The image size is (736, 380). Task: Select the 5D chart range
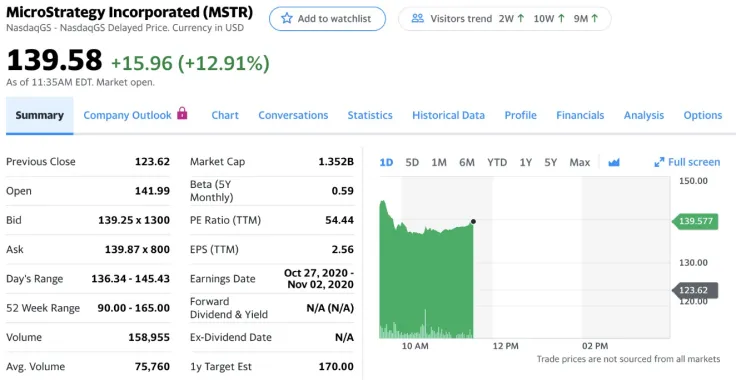tap(412, 162)
